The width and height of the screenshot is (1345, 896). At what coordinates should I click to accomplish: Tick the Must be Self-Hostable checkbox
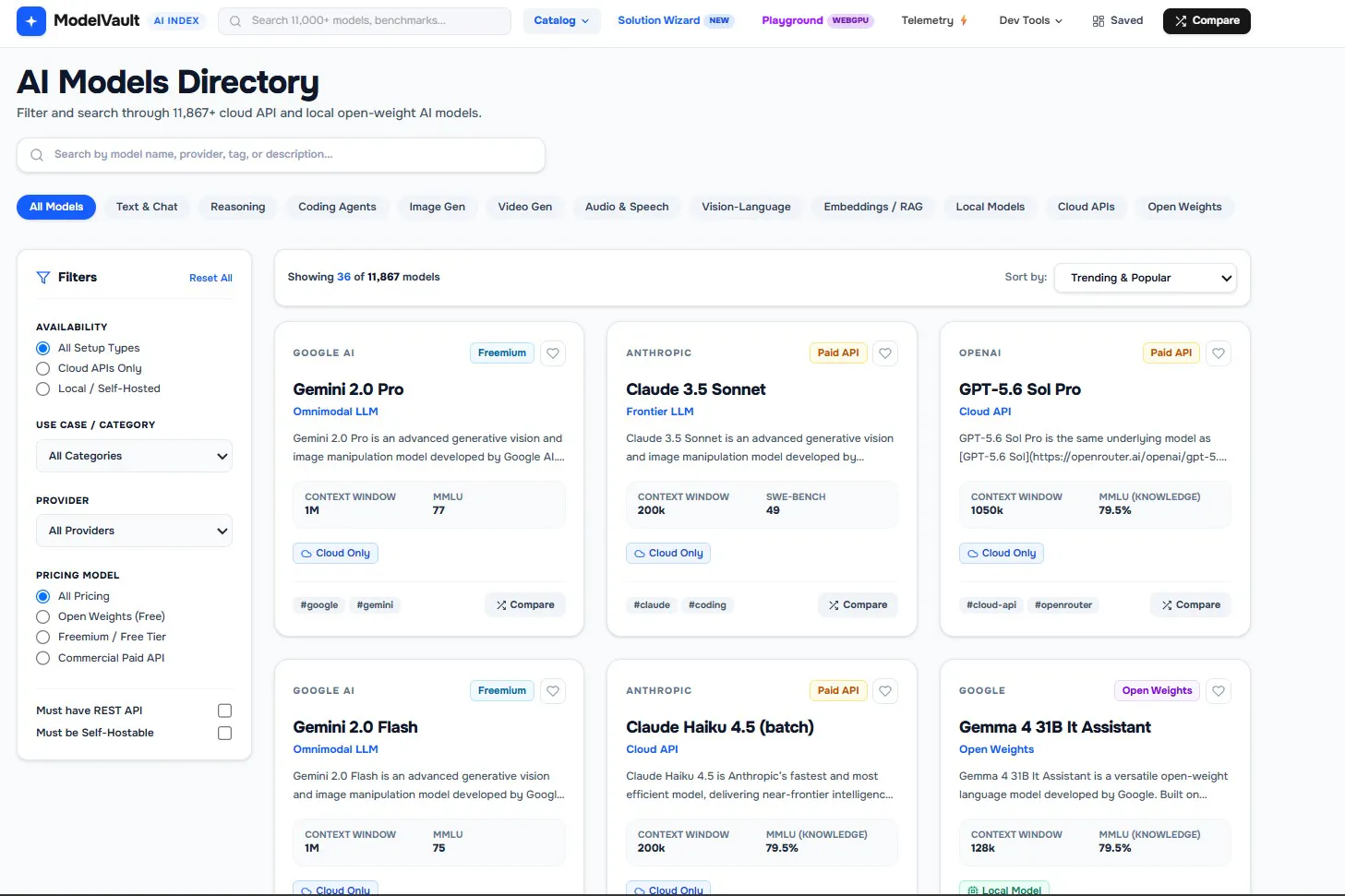click(x=224, y=733)
